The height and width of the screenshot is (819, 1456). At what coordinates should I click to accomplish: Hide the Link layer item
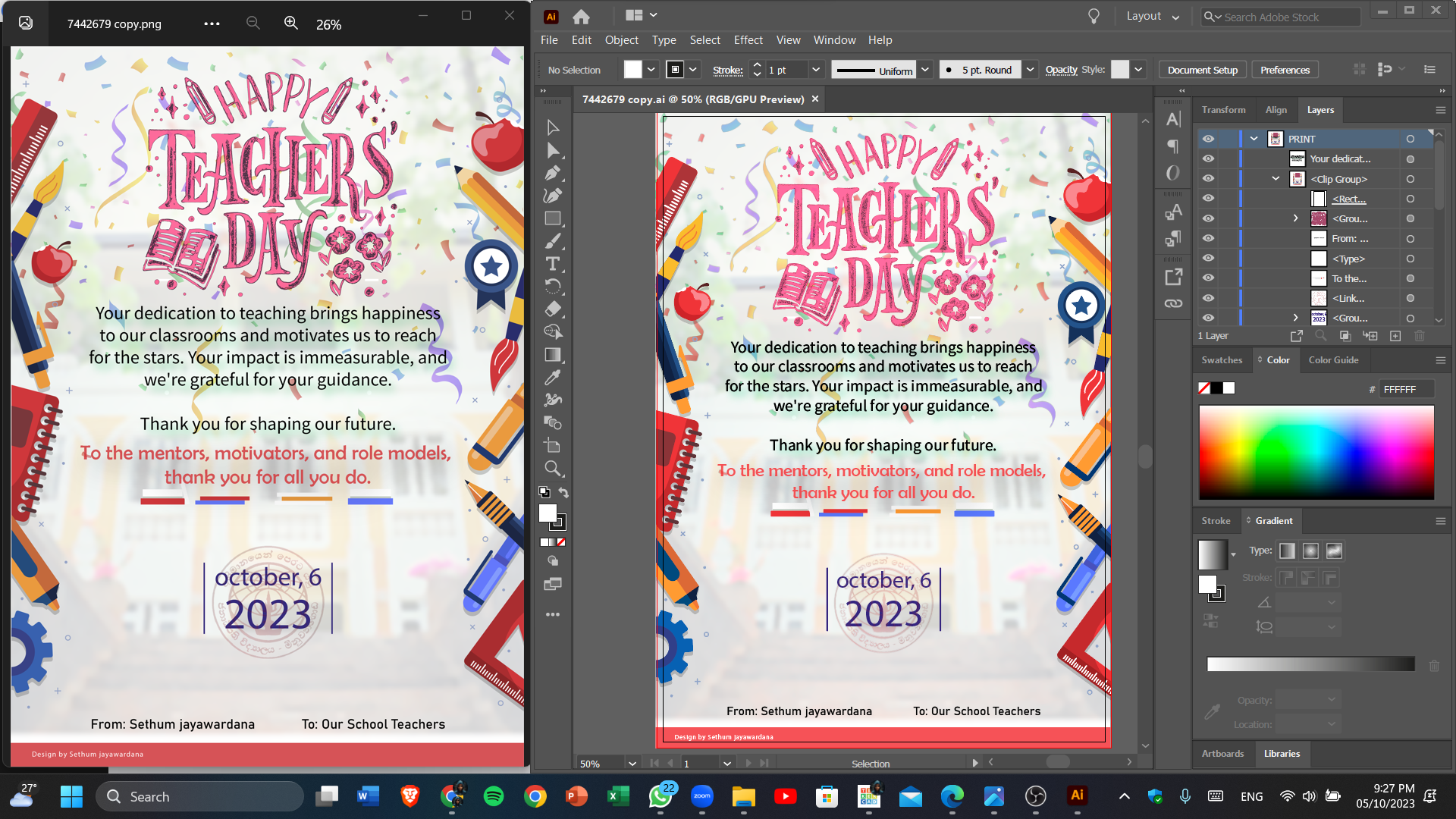[1208, 298]
